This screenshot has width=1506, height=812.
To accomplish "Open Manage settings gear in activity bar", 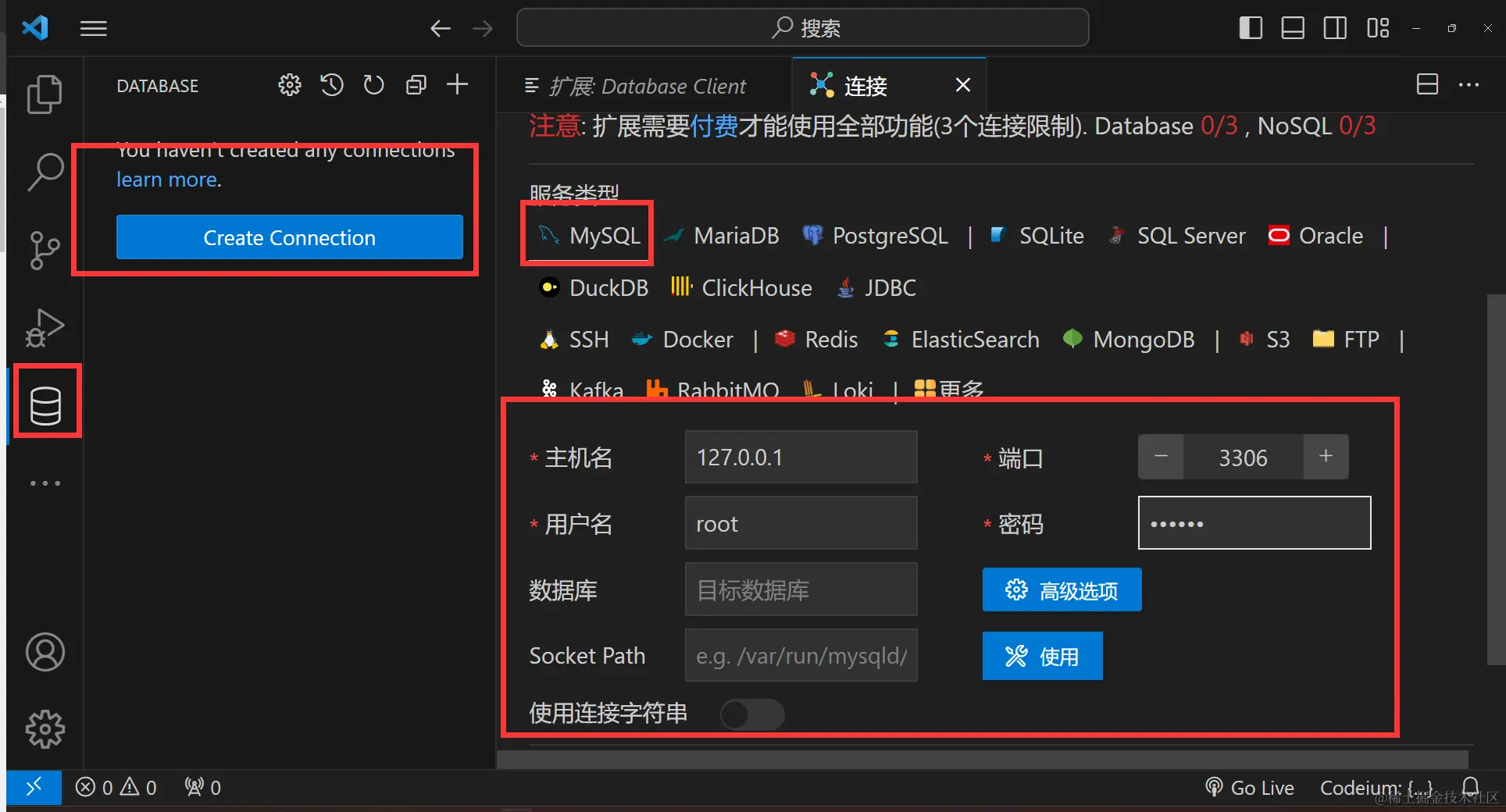I will tap(45, 729).
